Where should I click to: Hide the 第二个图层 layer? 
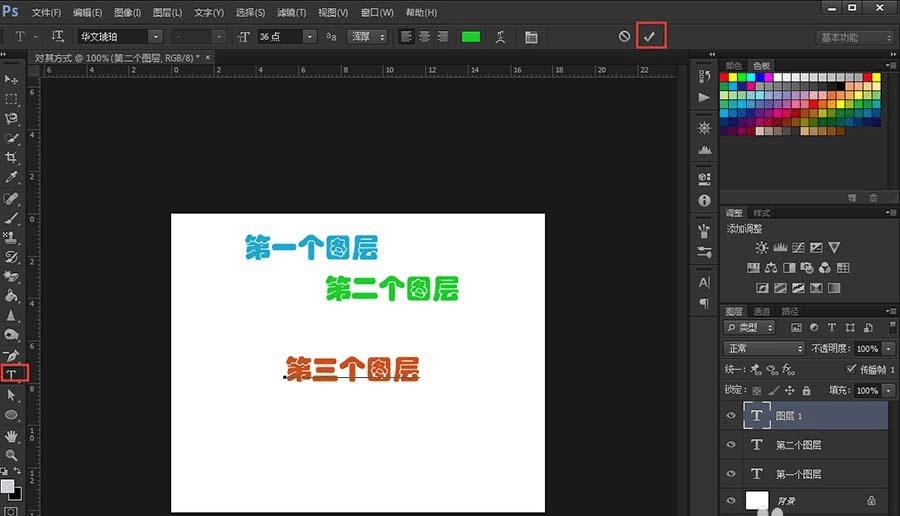pos(731,445)
